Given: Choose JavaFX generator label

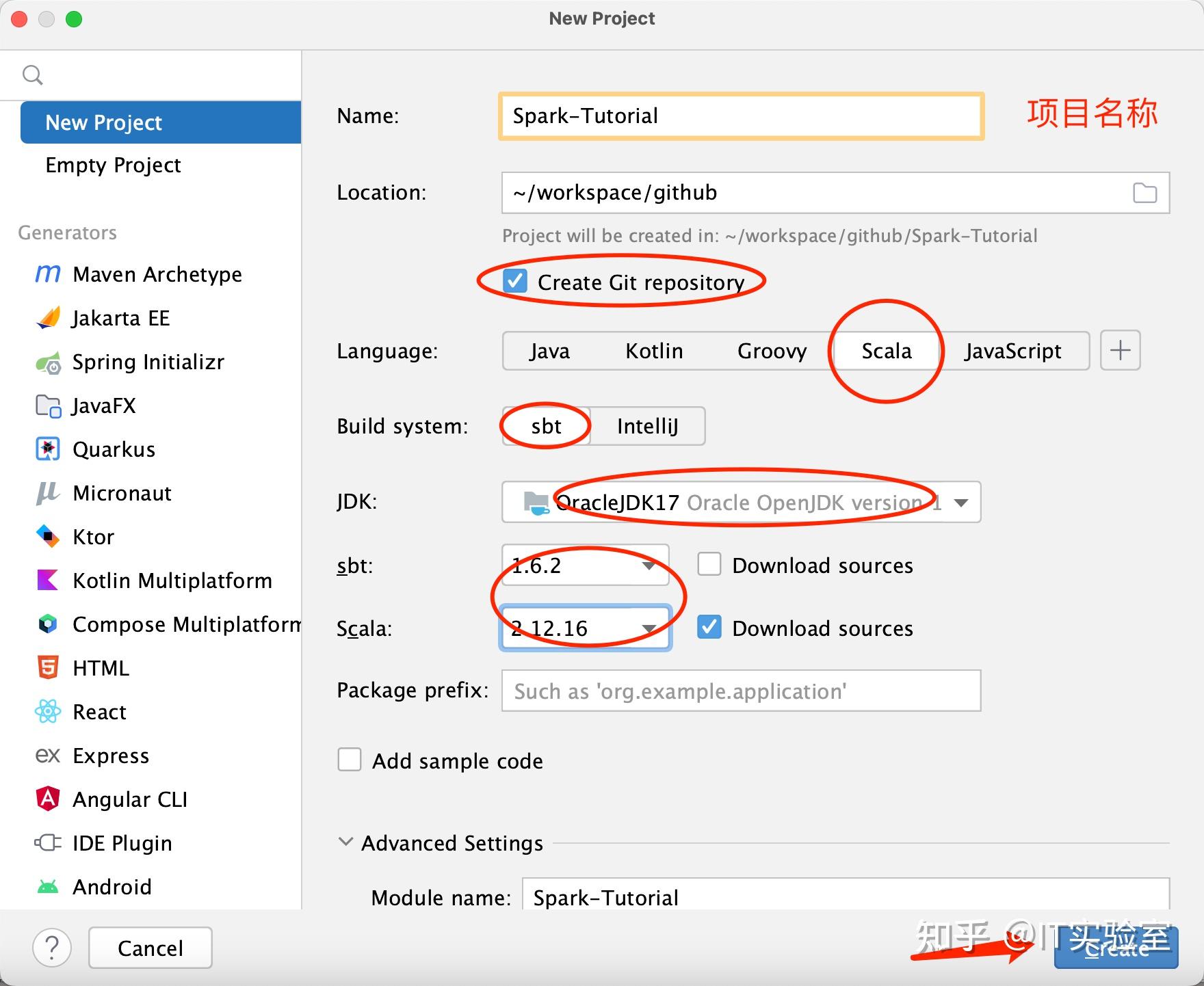Looking at the screenshot, I should point(104,405).
